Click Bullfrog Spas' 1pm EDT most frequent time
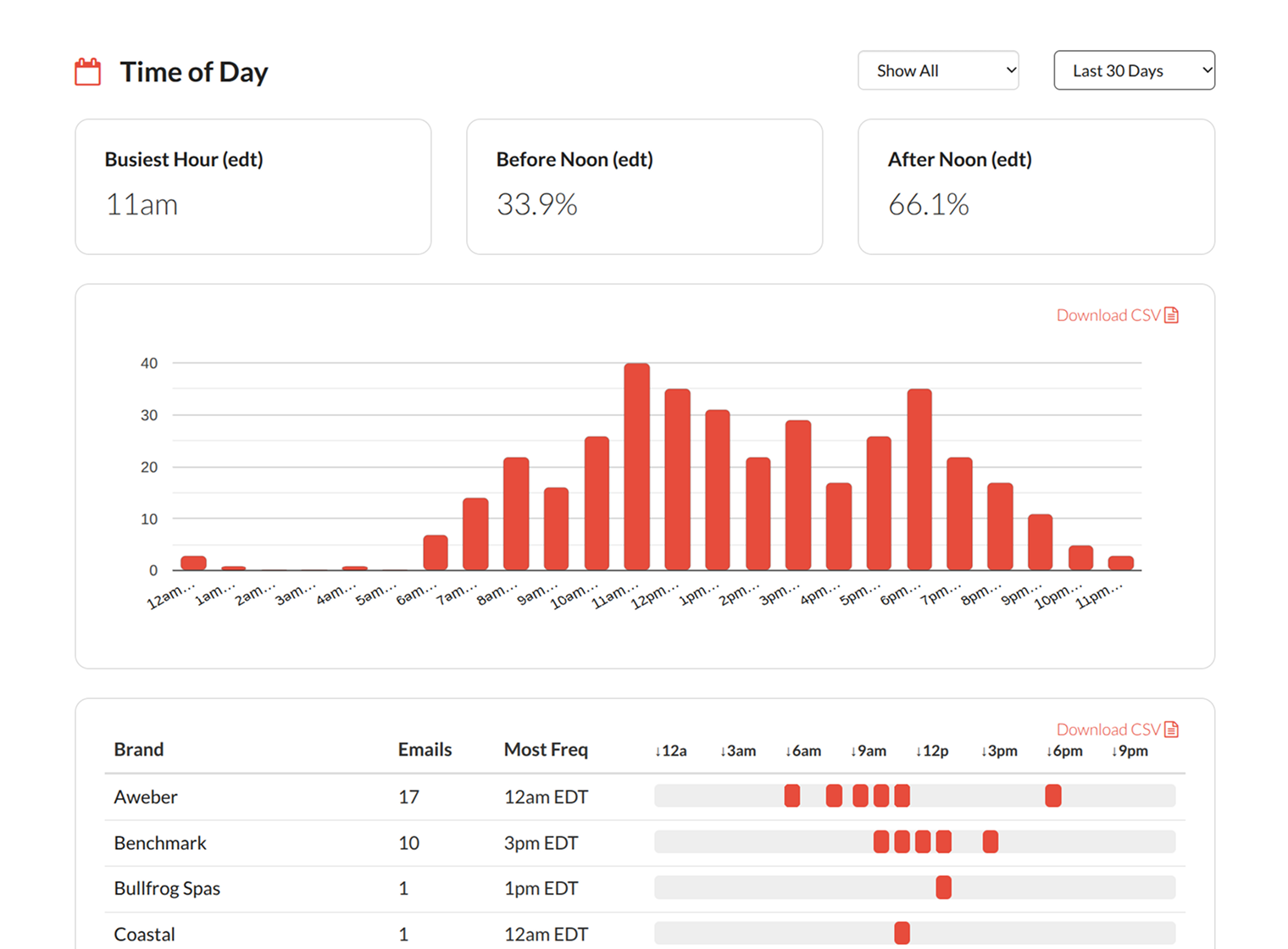Viewport: 1288px width, 949px height. point(541,889)
